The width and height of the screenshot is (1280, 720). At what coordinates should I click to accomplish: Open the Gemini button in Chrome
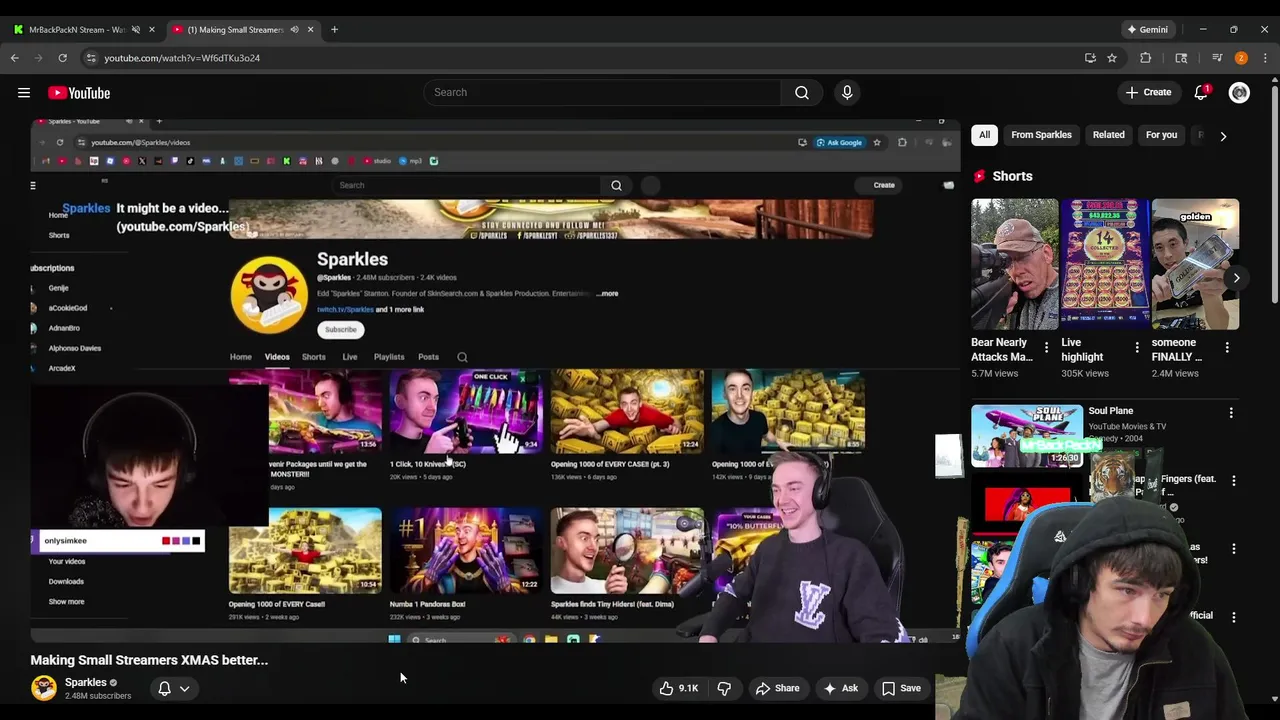[x=1146, y=30]
